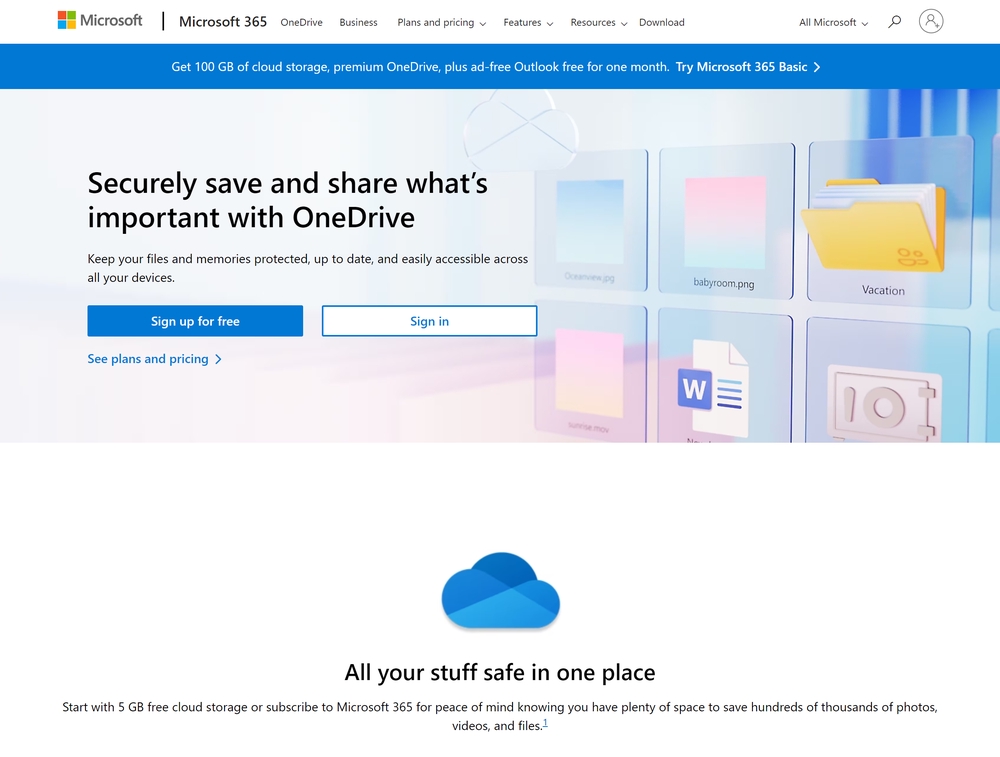
Task: Open the Resources dropdown
Action: 593,22
